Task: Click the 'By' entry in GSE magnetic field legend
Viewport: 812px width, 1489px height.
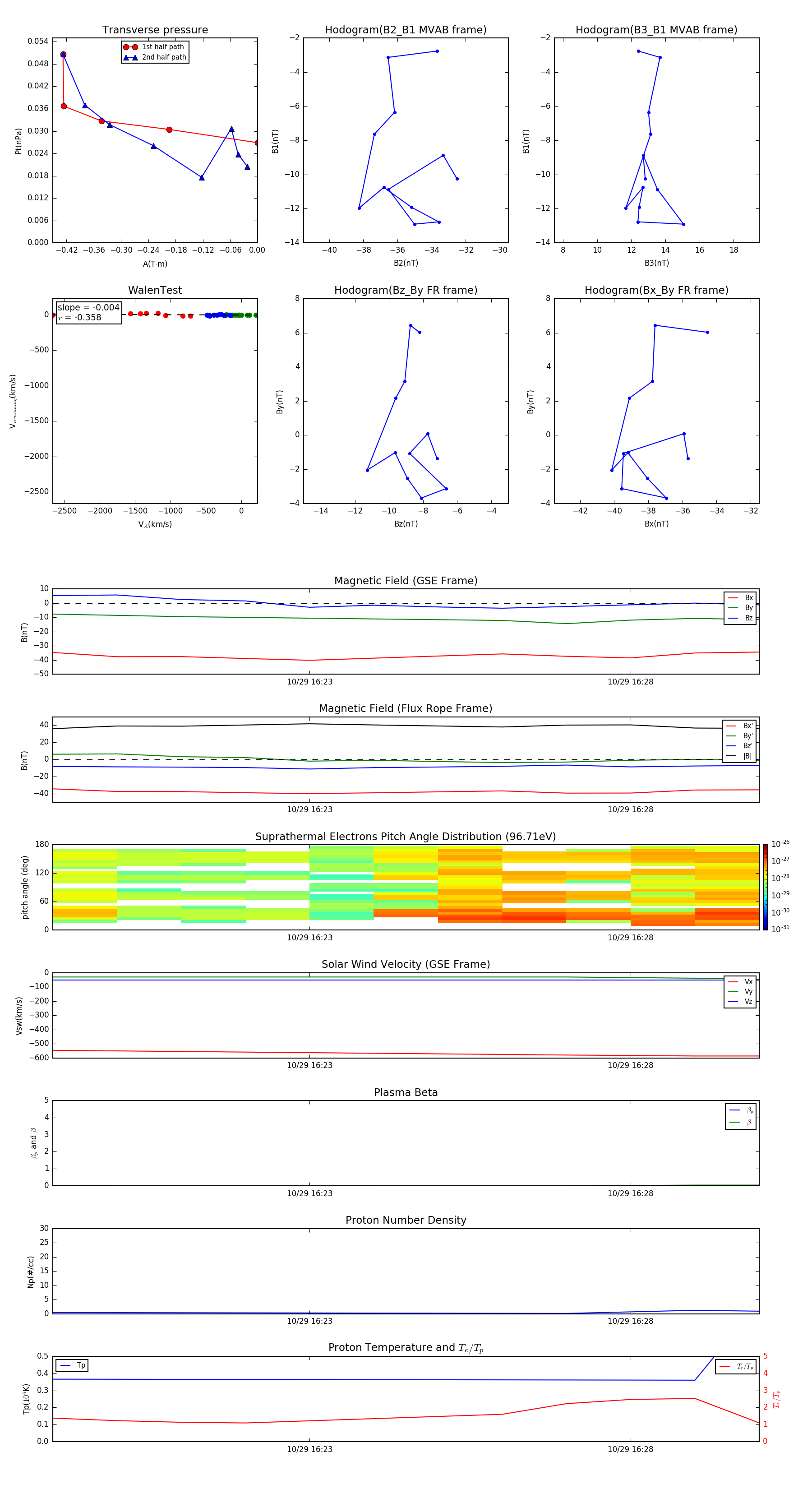Action: (x=740, y=607)
